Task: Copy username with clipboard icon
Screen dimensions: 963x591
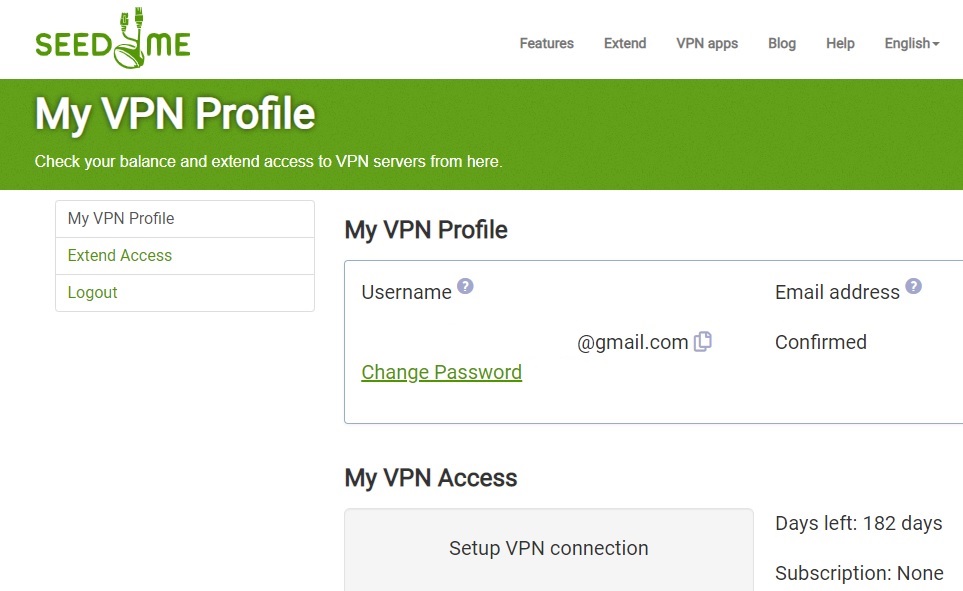Action: click(703, 342)
